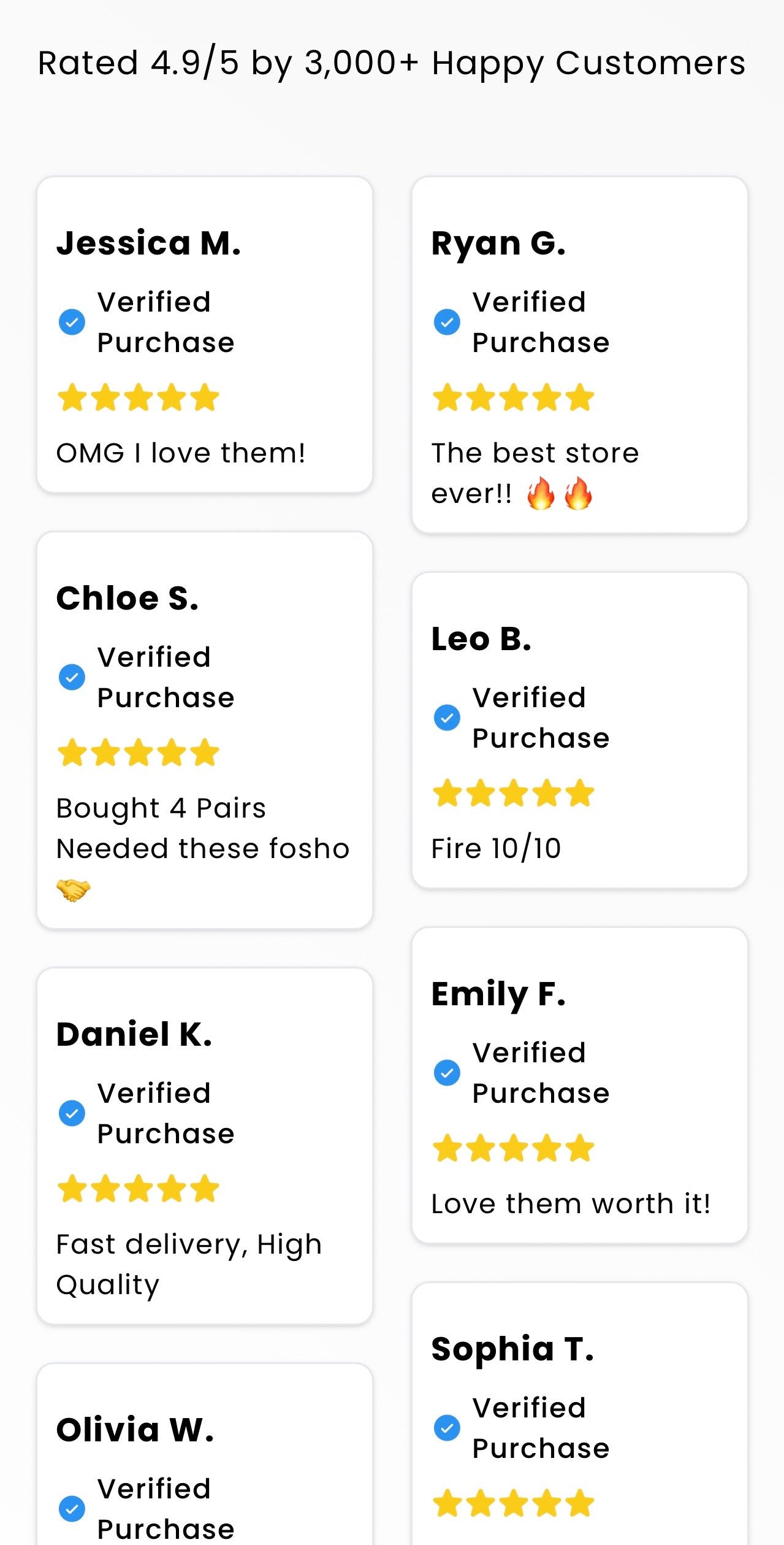The image size is (784, 1545).
Task: Click Leo B.'s verified purchase checkmark icon
Action: point(447,718)
